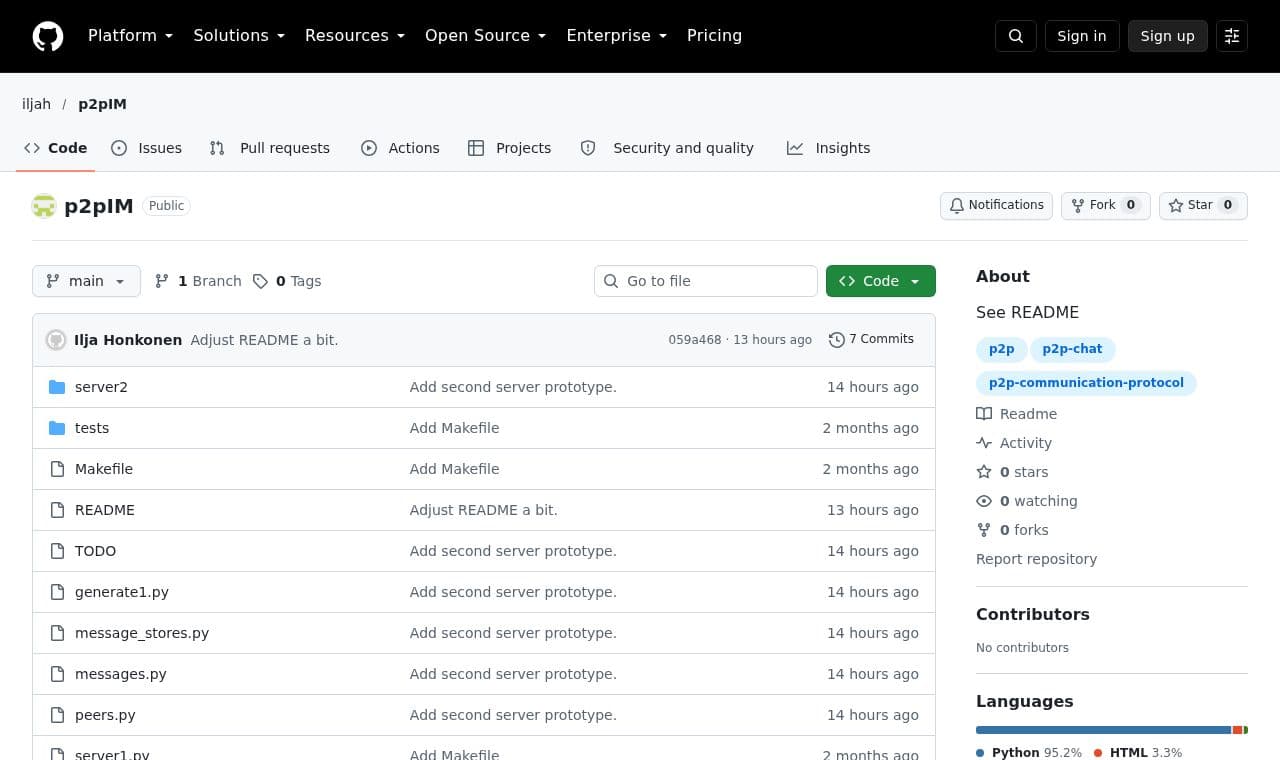
Task: Star the p2pIM repository
Action: point(1203,205)
